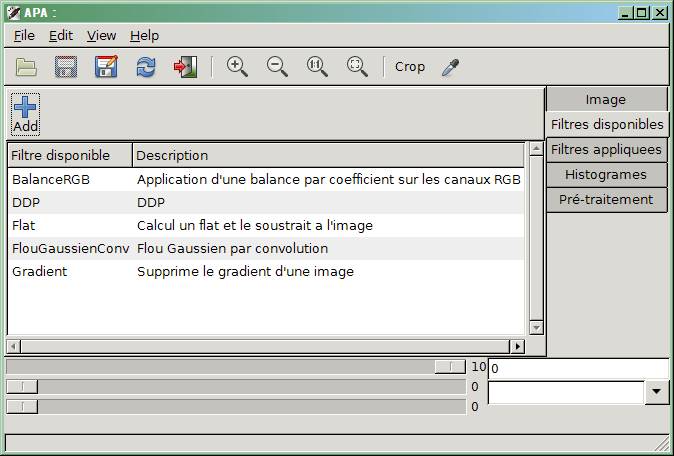
Task: Click the zoom 1:1 magnifier icon
Action: point(317,67)
